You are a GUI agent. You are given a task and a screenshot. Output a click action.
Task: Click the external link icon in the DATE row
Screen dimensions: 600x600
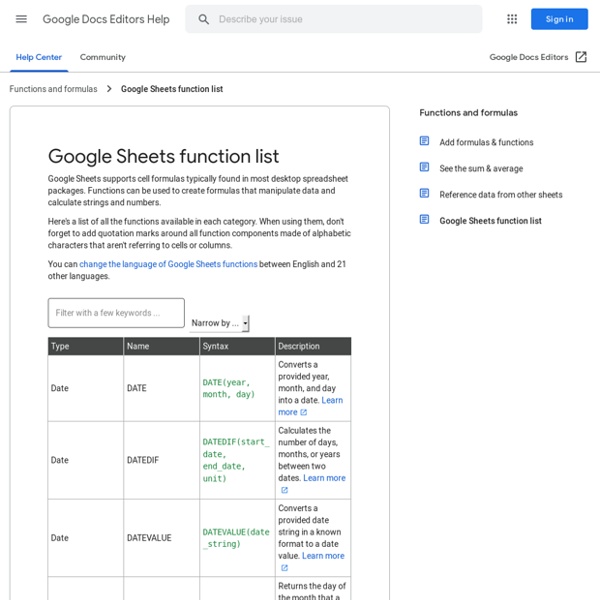[x=303, y=412]
